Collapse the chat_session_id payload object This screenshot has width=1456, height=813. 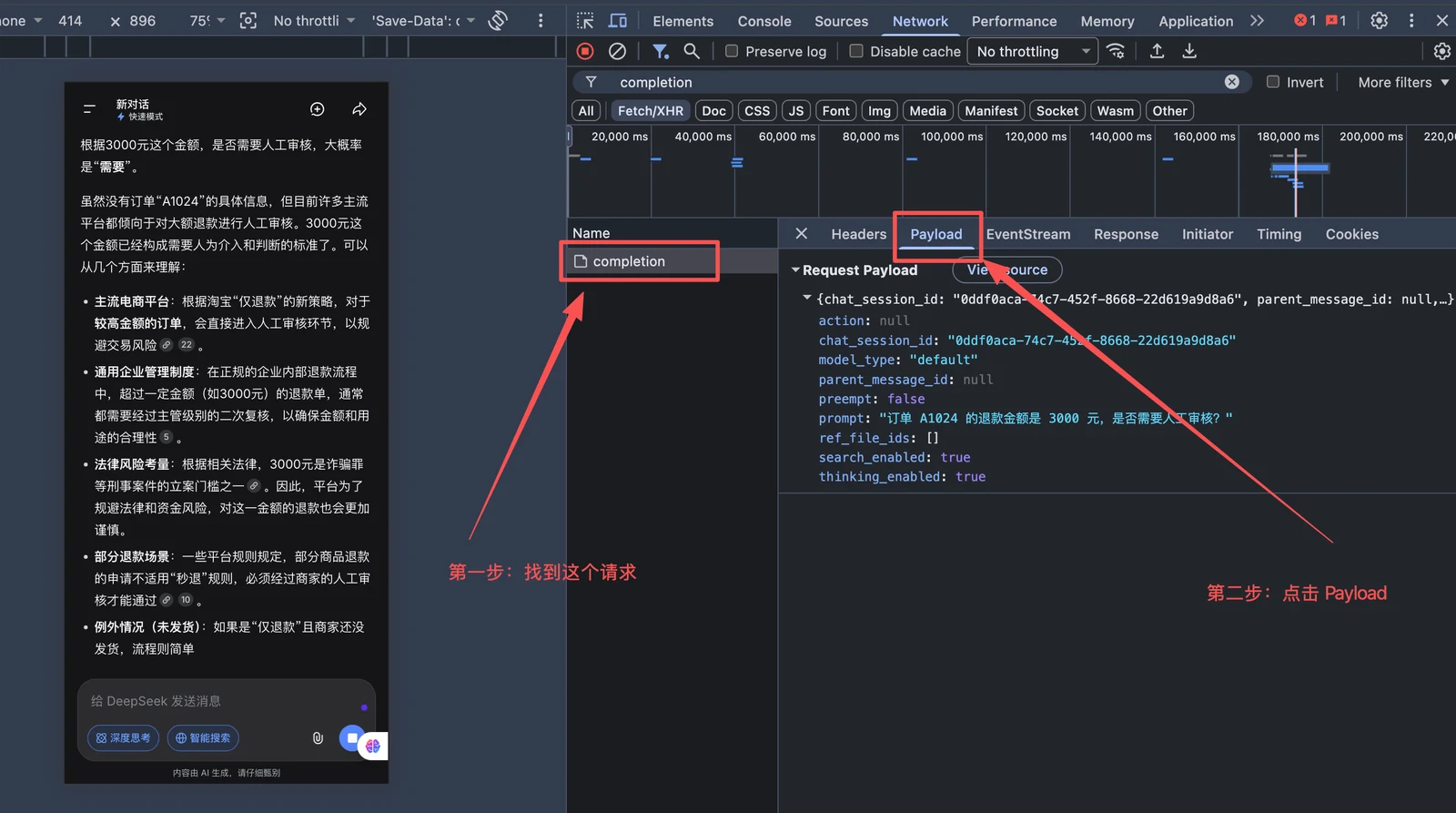pyautogui.click(x=806, y=299)
